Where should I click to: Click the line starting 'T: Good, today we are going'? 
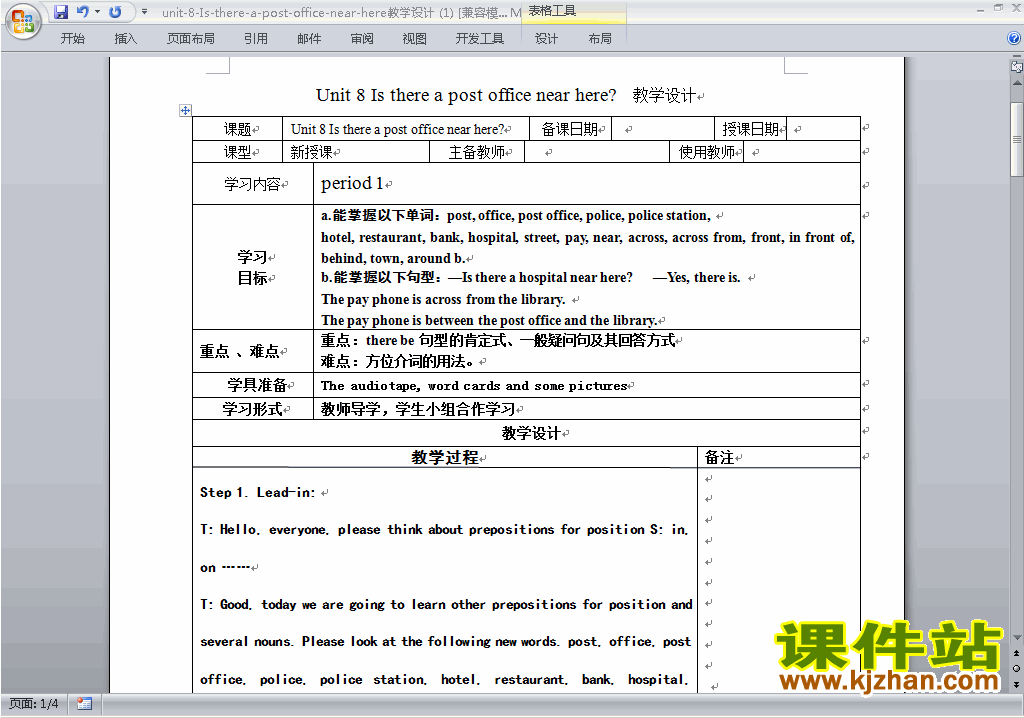[x=446, y=605]
